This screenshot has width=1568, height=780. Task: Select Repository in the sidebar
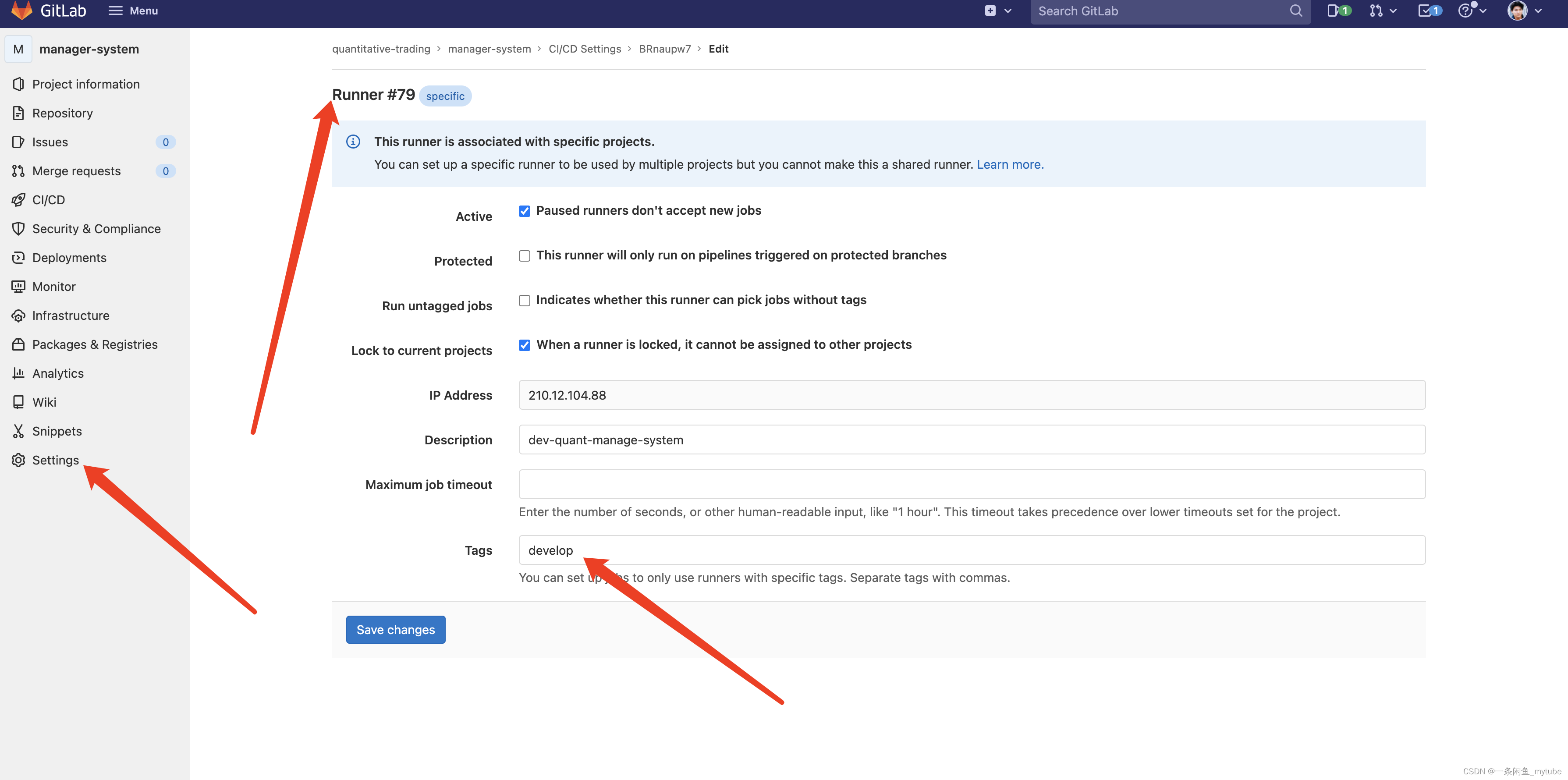62,113
